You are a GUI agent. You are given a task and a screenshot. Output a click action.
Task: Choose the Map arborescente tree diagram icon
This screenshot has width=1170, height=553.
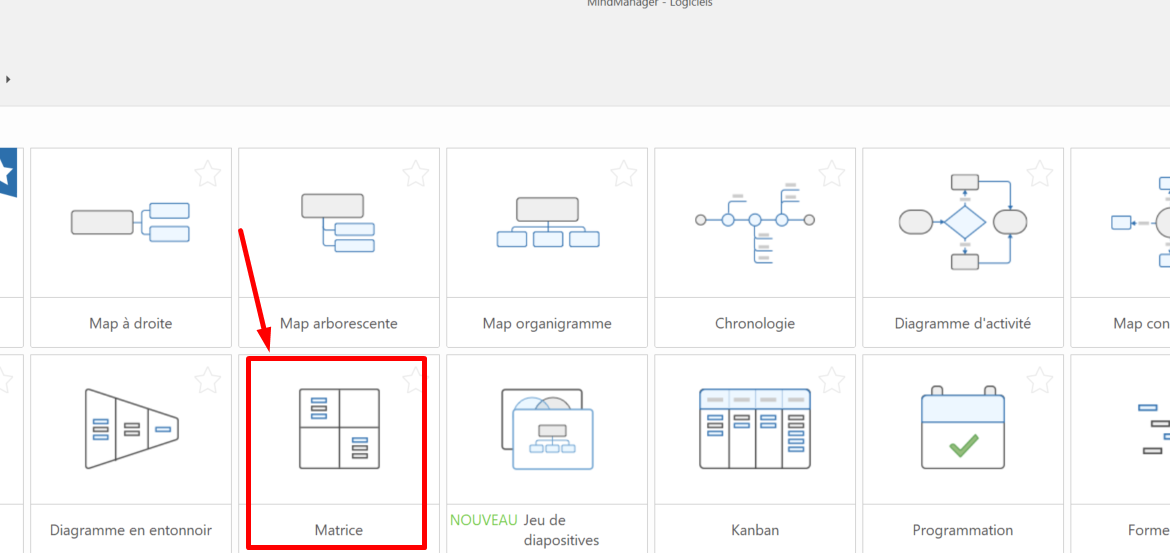(338, 222)
